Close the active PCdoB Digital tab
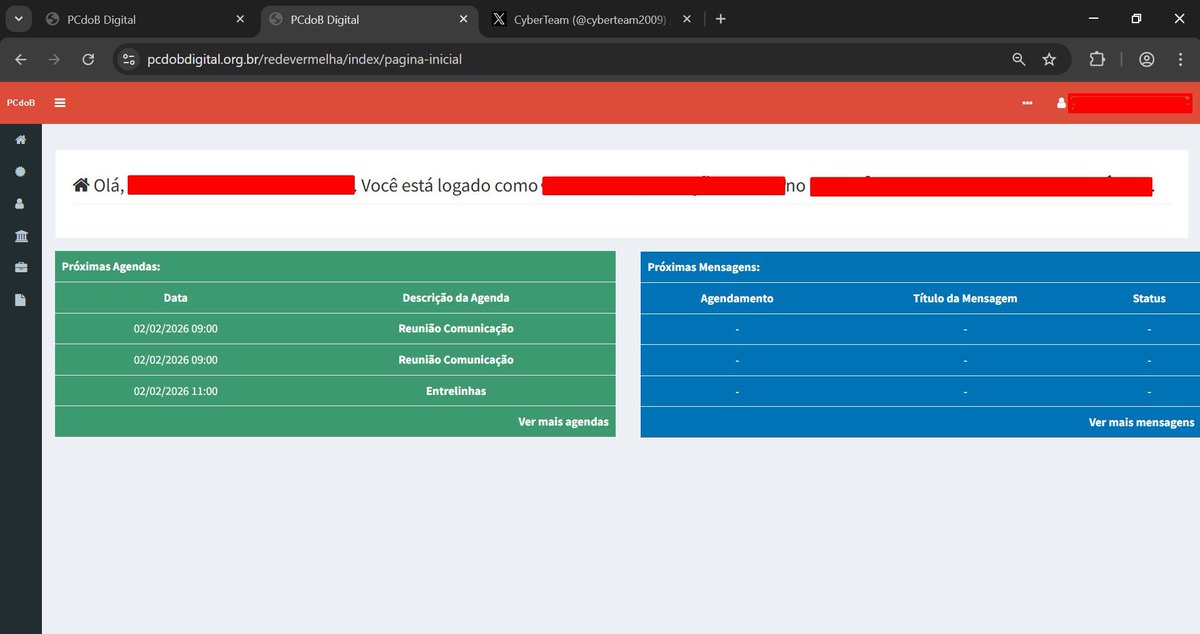The width and height of the screenshot is (1200, 634). point(463,19)
